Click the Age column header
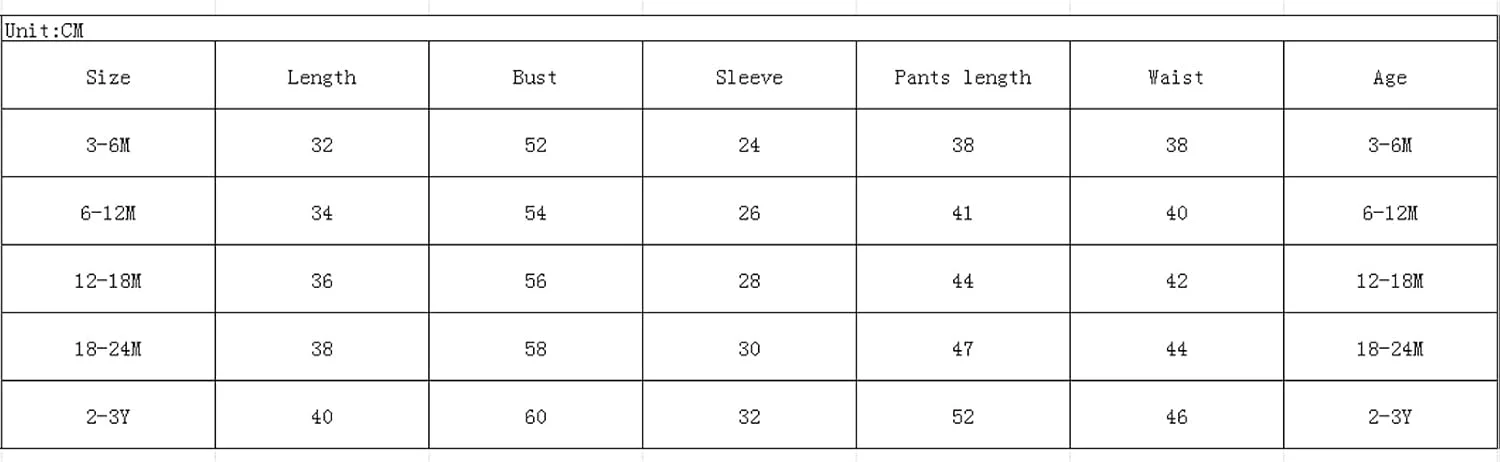This screenshot has width=1500, height=462. [x=1389, y=77]
